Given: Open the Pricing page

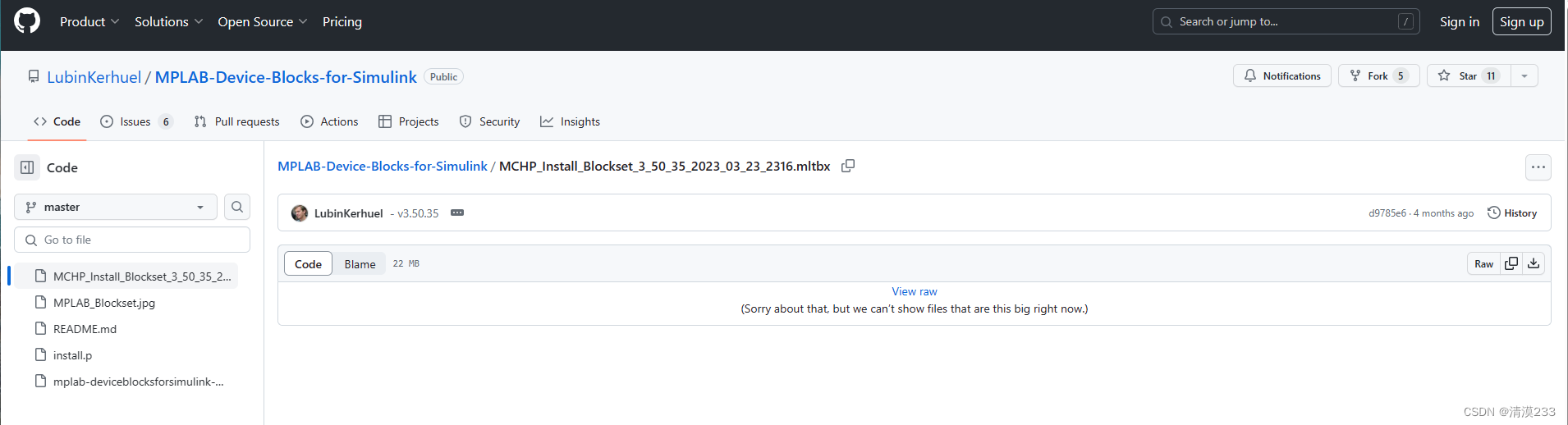Looking at the screenshot, I should [x=342, y=21].
